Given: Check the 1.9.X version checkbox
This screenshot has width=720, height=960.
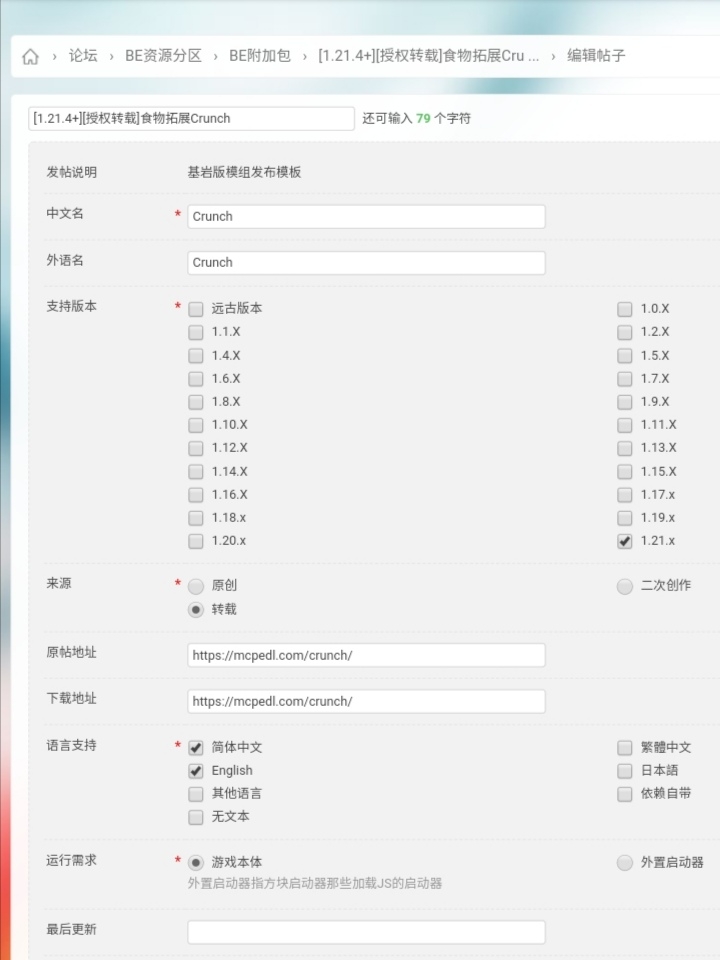Looking at the screenshot, I should [624, 402].
